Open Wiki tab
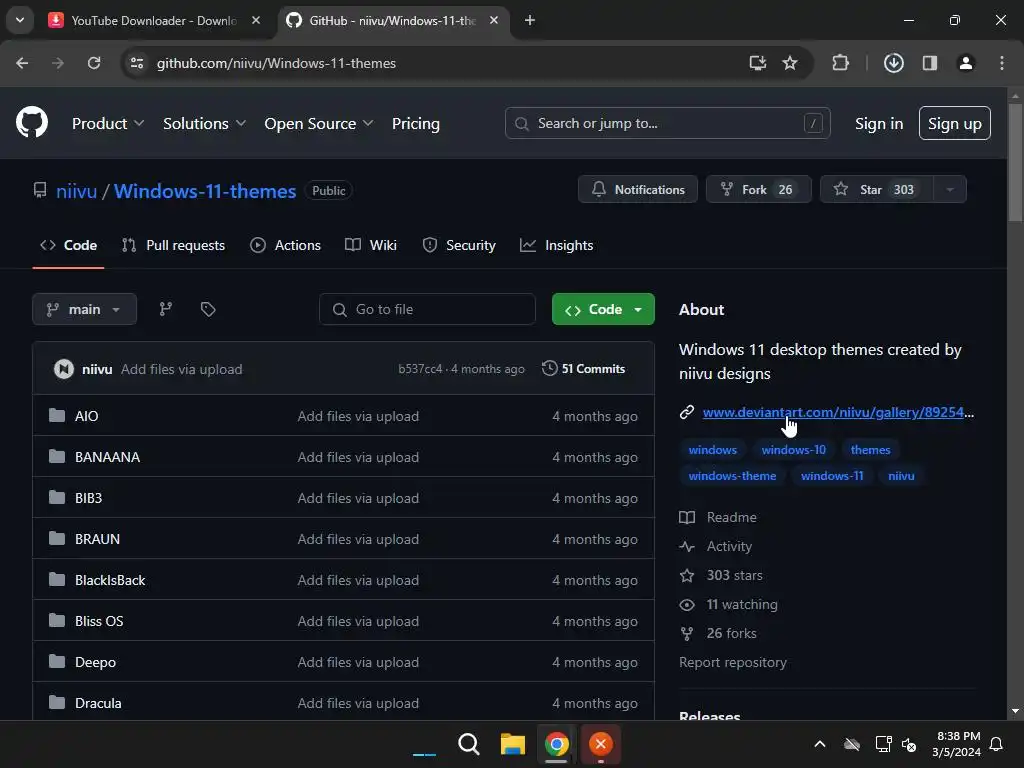Viewport: 1024px width, 768px height. coord(371,246)
